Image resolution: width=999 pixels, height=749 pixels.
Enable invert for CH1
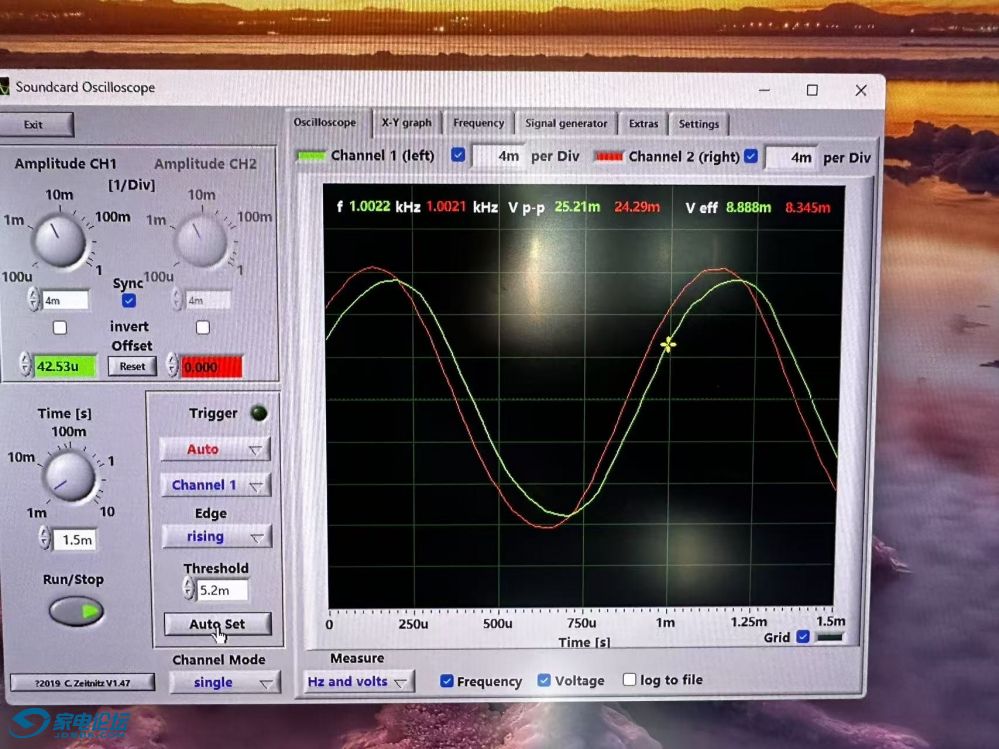pyautogui.click(x=60, y=327)
